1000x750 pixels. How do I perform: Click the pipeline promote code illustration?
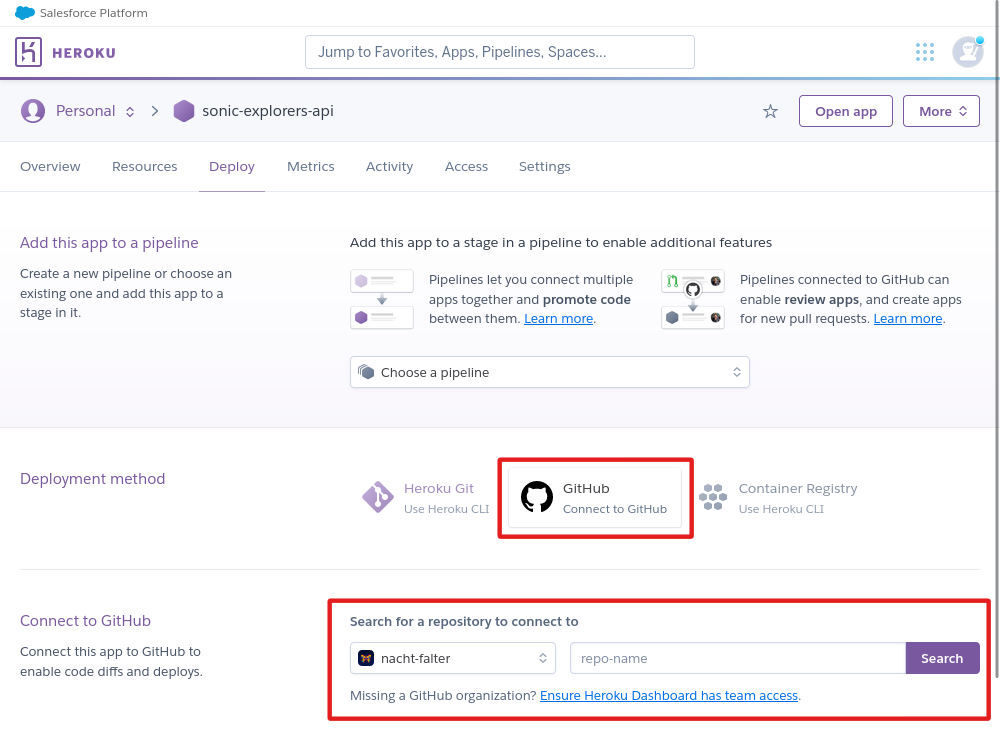click(381, 299)
